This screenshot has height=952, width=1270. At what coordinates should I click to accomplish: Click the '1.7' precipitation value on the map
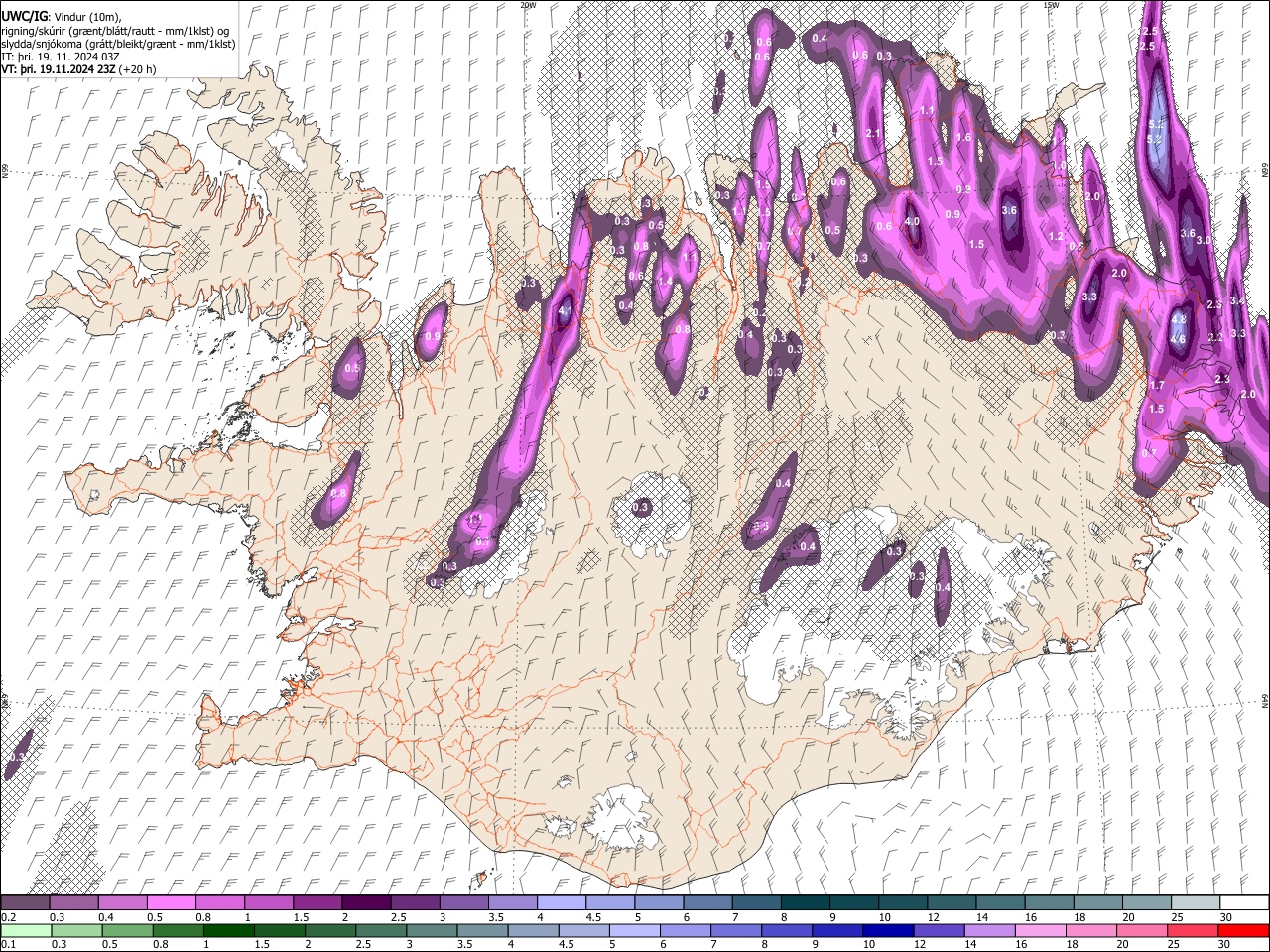coord(1157,385)
